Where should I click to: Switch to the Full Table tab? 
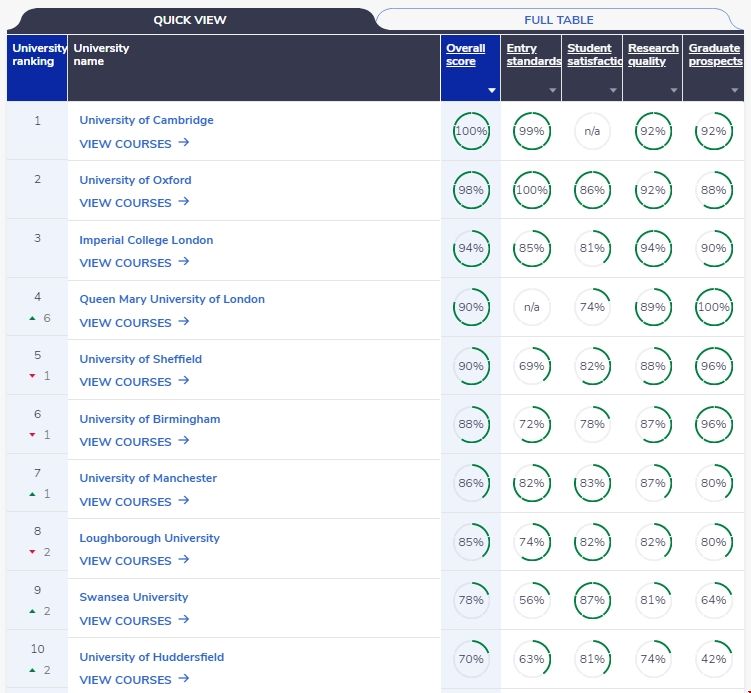pos(558,20)
